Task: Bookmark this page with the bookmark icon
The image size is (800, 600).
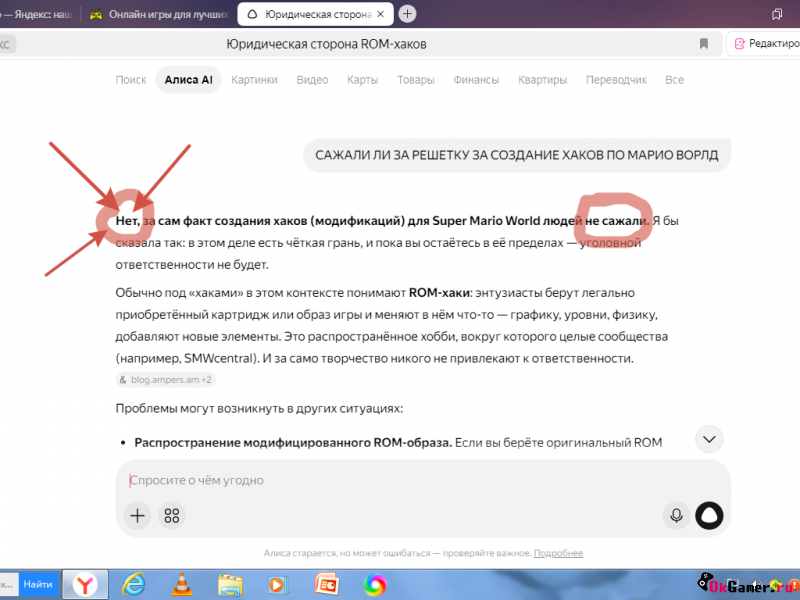Action: [x=704, y=44]
